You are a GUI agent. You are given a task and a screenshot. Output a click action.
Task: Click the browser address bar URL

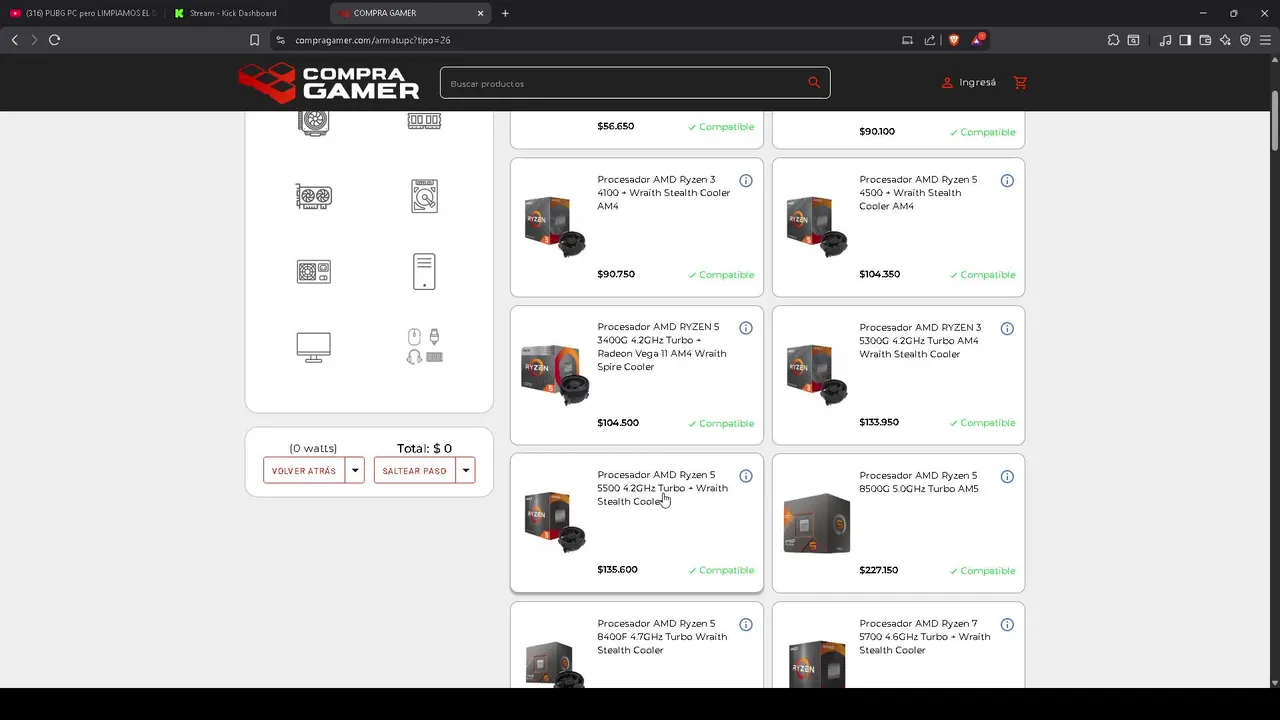372,40
